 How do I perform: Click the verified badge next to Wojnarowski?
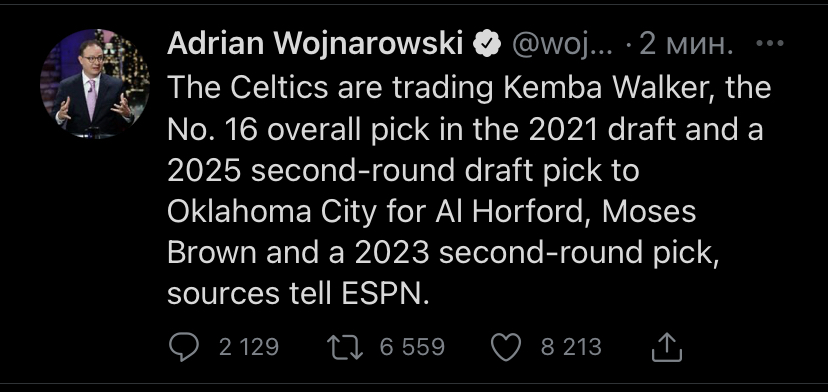point(486,45)
